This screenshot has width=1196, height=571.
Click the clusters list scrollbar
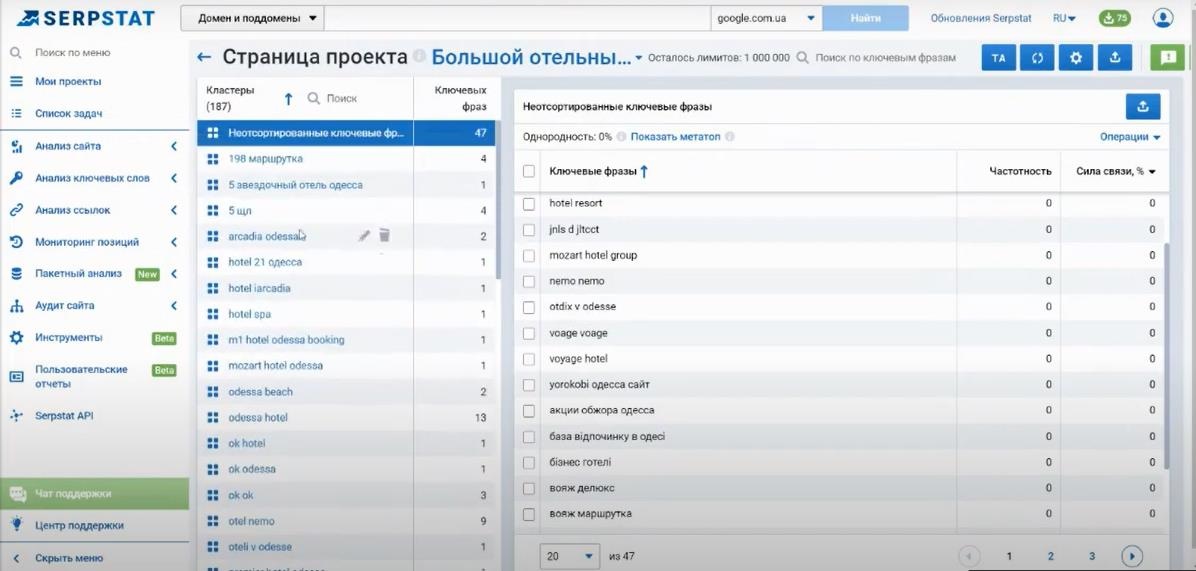(498, 202)
